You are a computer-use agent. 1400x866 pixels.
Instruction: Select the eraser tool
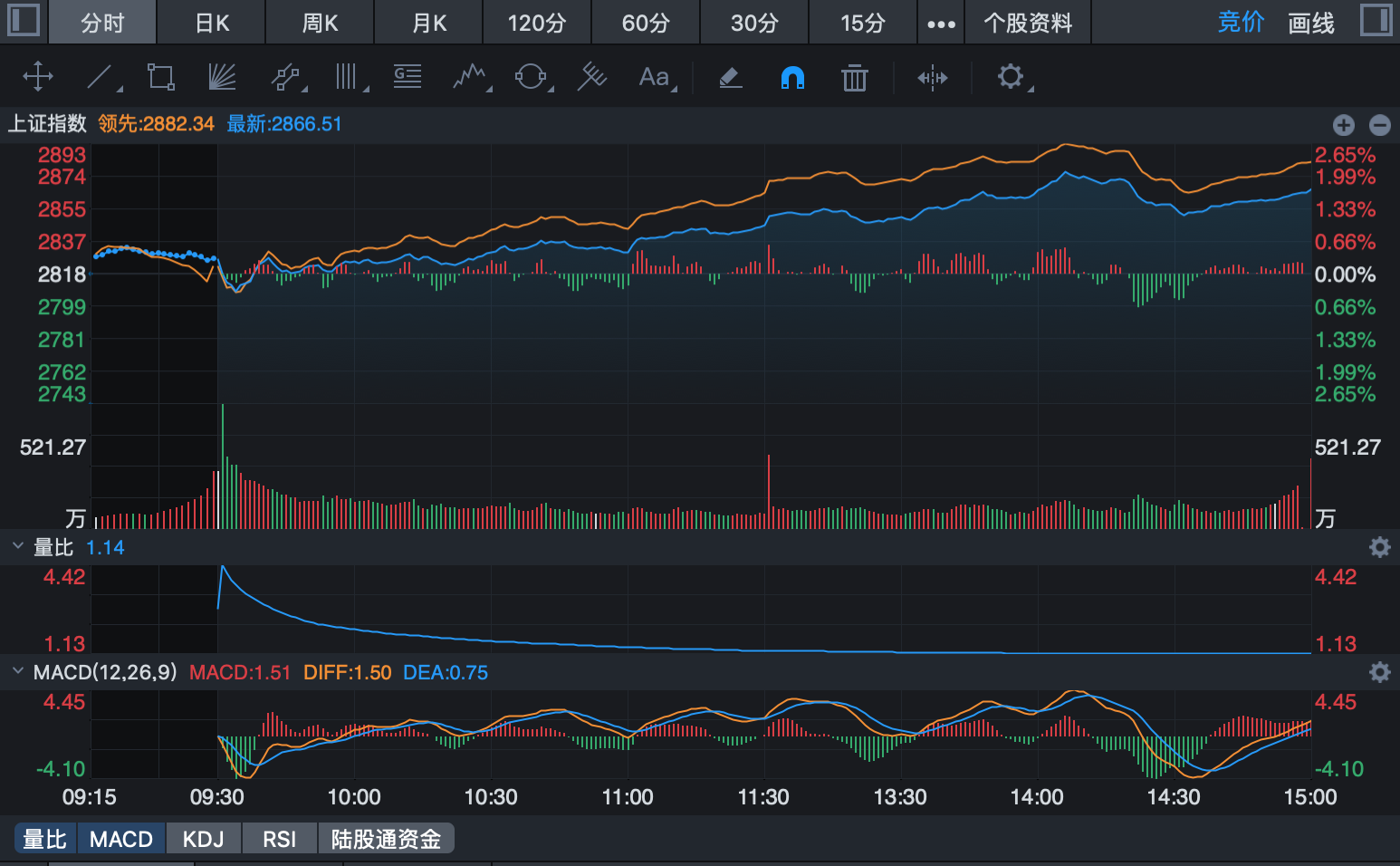tap(731, 78)
